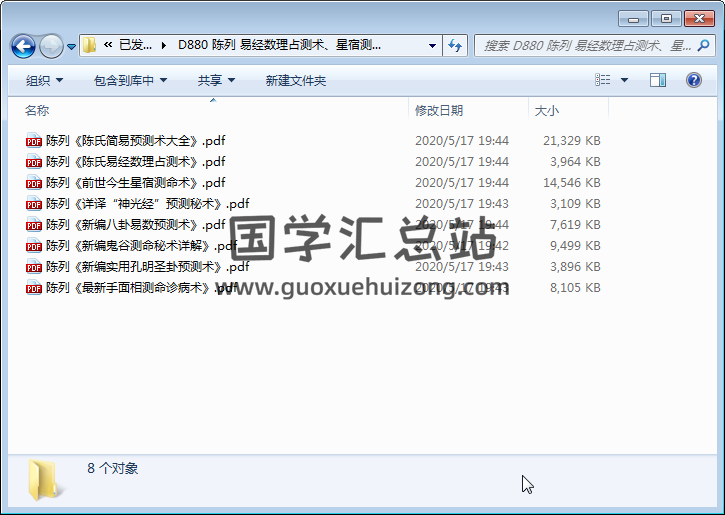Change view with the view mode icon
This screenshot has width=725, height=515.
pyautogui.click(x=602, y=80)
